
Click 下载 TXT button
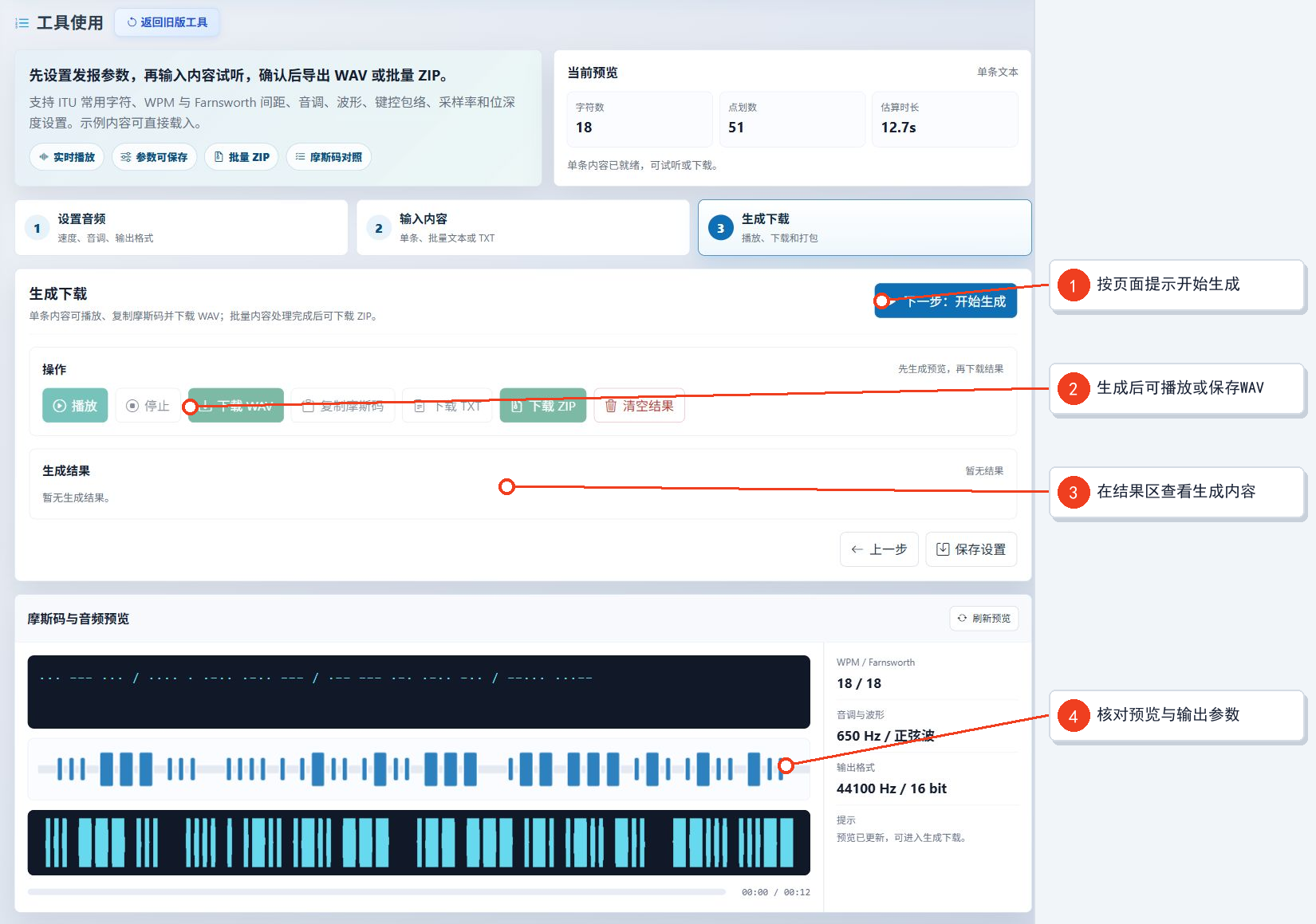(x=447, y=406)
